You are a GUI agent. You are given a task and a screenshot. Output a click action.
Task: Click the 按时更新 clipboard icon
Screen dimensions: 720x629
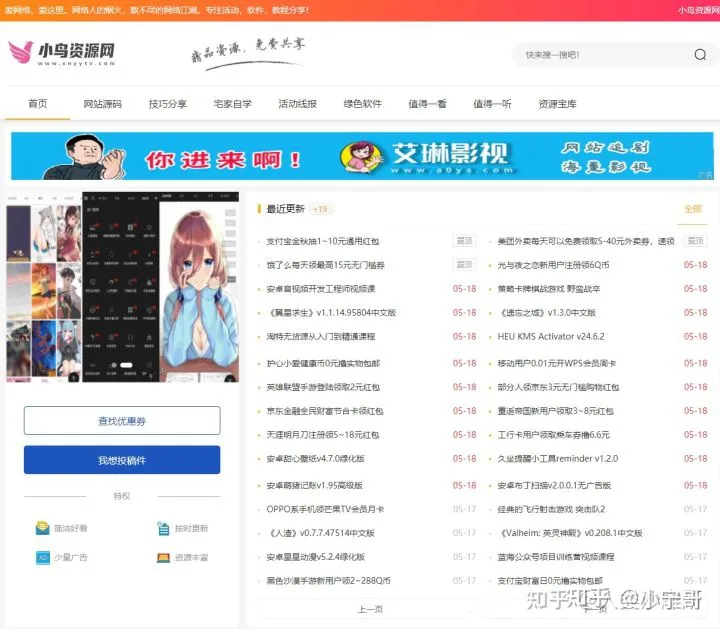point(163,528)
